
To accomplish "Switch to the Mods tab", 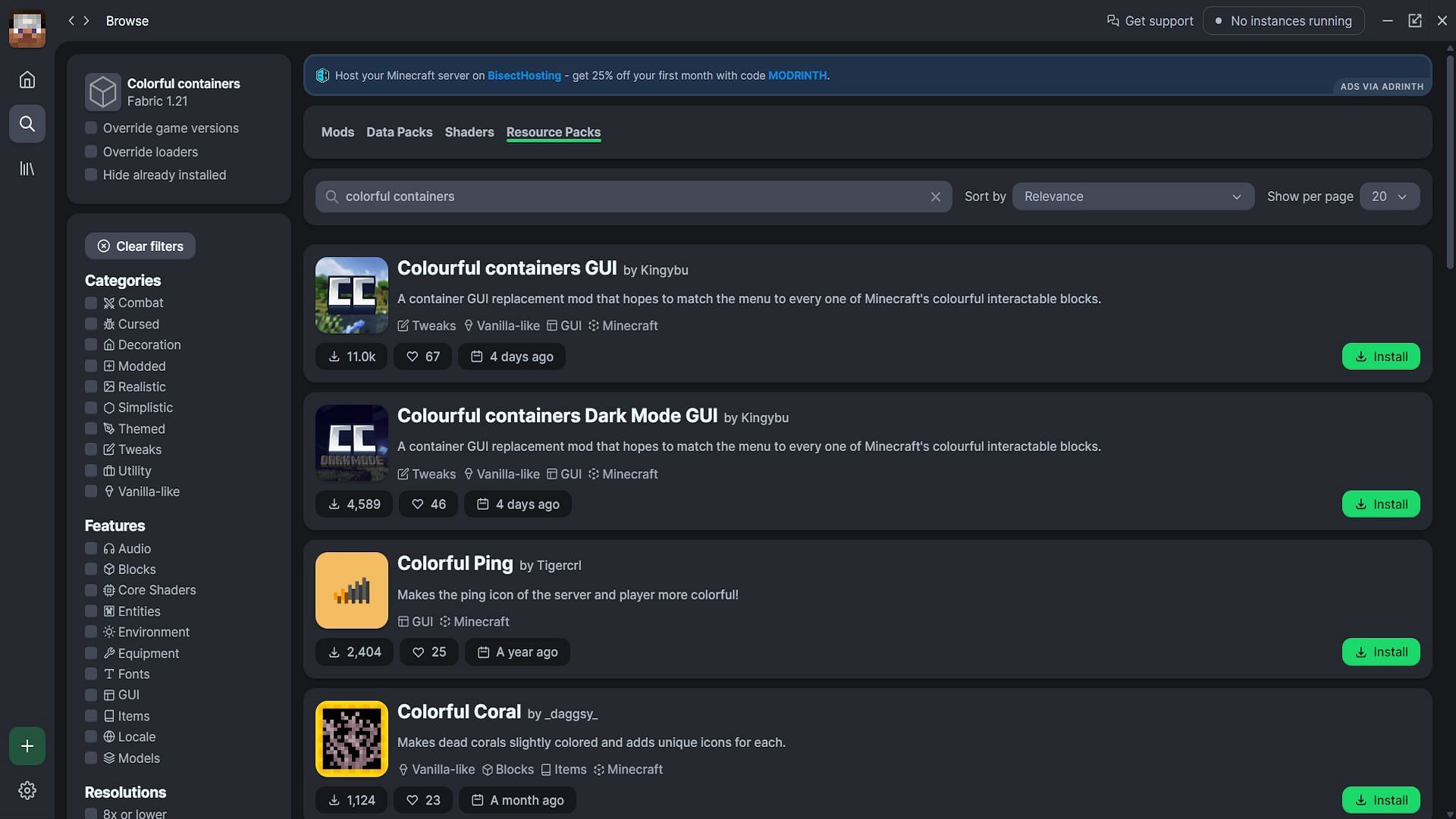I will [337, 132].
